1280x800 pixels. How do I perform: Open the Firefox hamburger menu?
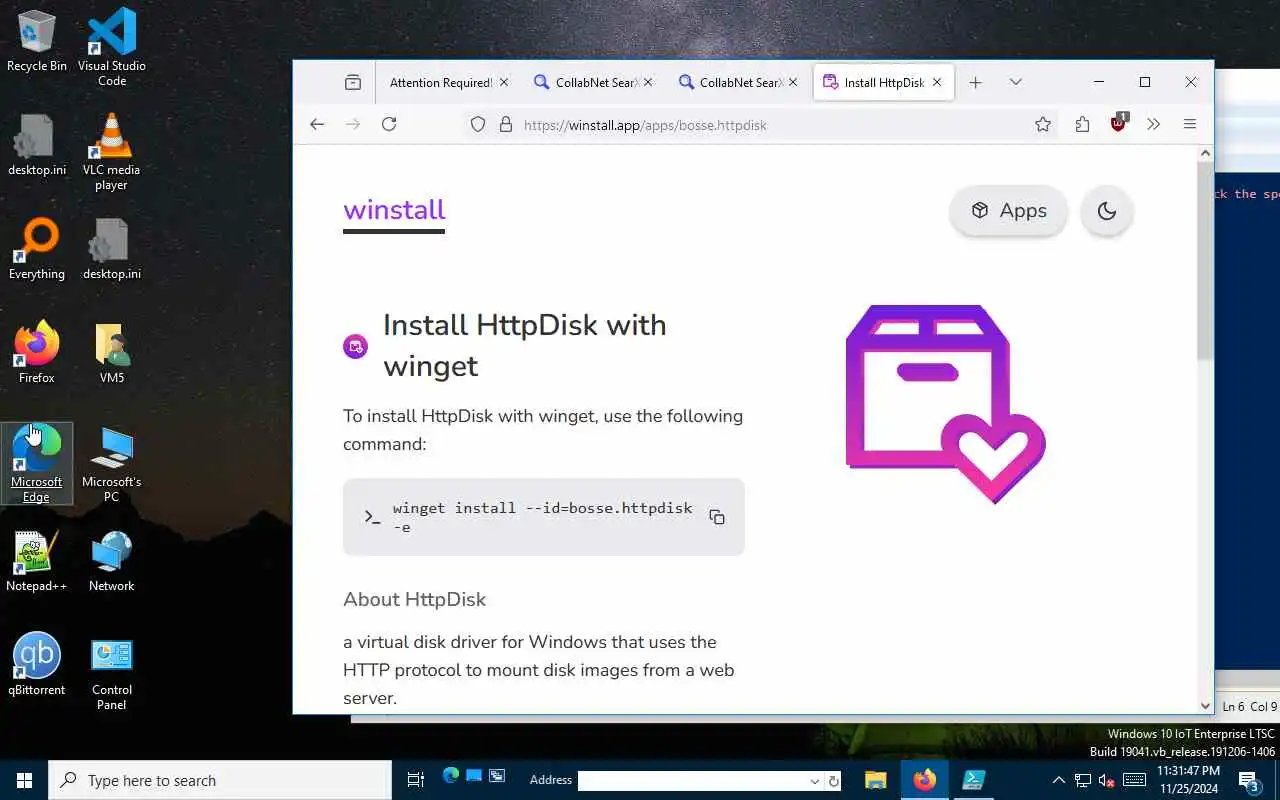pos(1189,124)
